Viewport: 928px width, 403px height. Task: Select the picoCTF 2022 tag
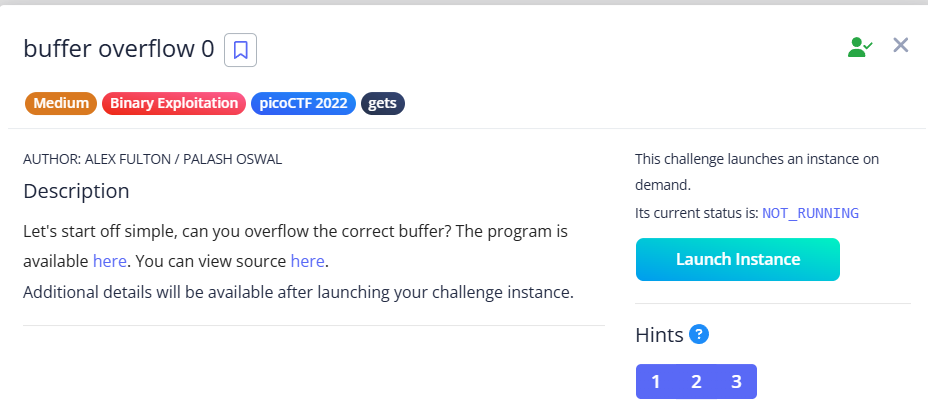(303, 103)
